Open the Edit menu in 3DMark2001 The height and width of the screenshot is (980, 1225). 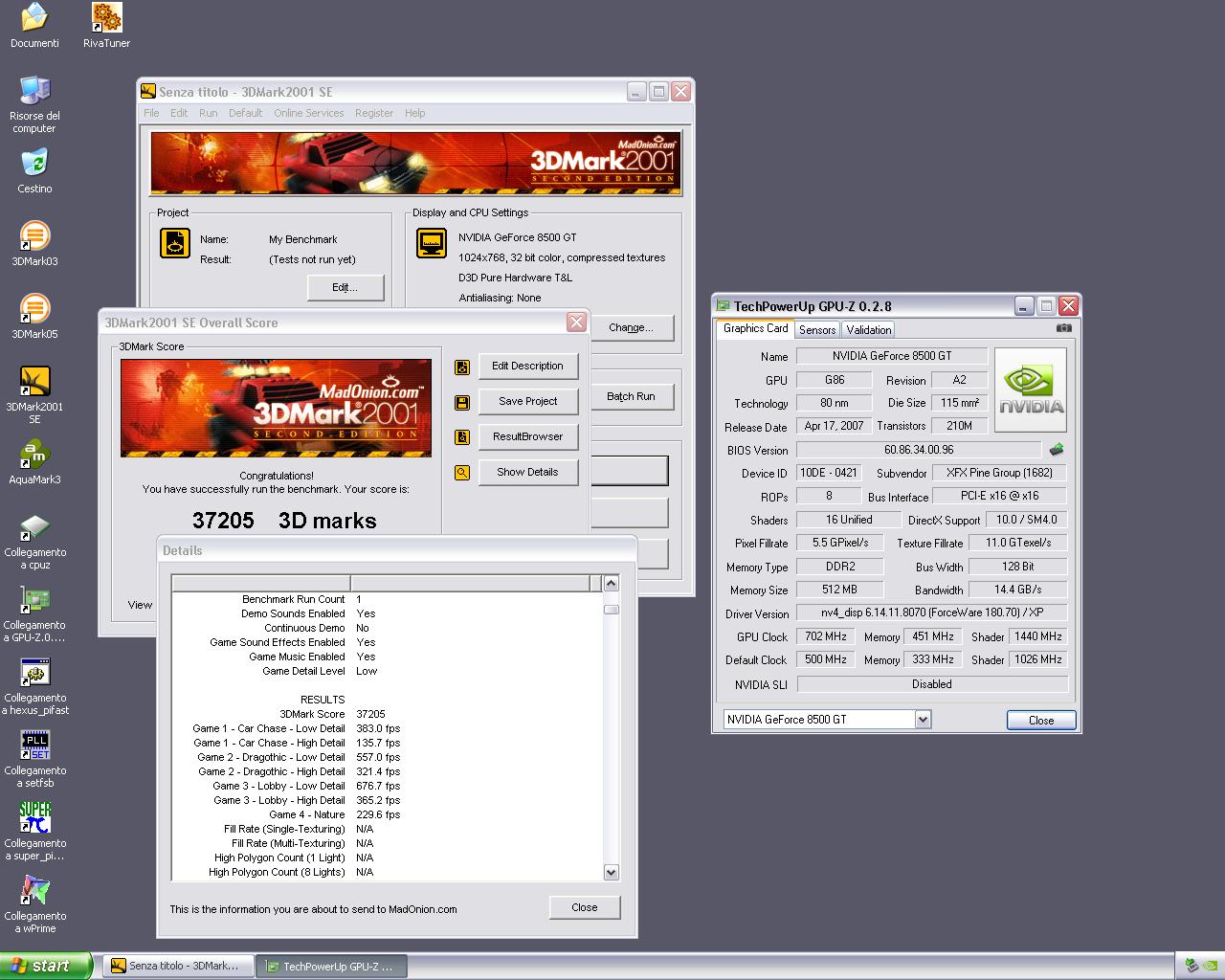(x=179, y=113)
